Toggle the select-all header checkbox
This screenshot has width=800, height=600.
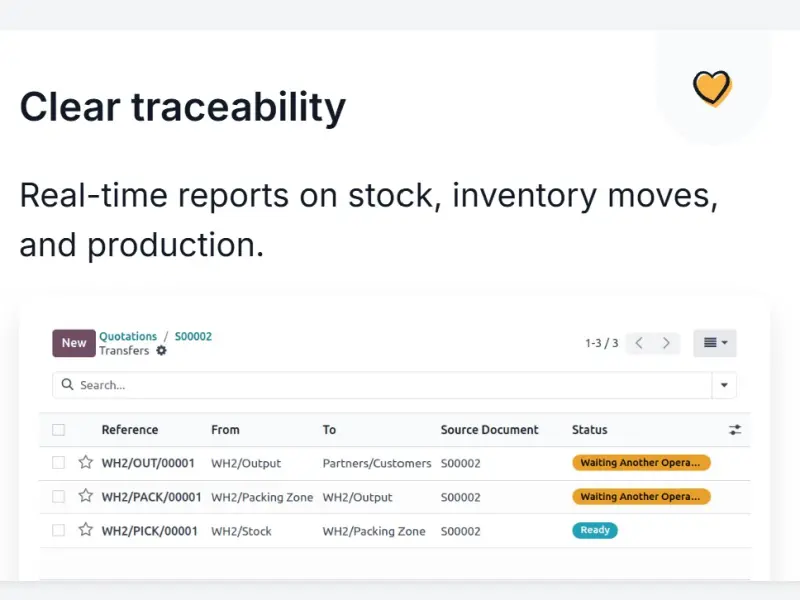point(59,430)
